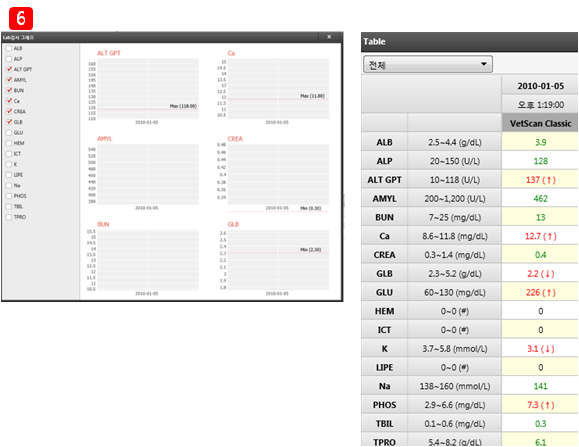
Task: Toggle the BUN checkbox off
Action: click(9, 90)
